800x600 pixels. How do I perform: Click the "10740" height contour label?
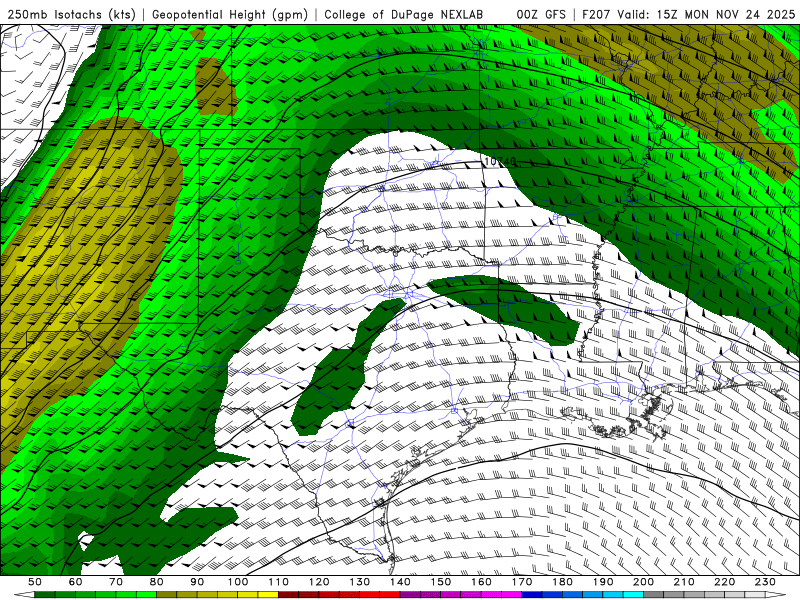click(x=499, y=162)
